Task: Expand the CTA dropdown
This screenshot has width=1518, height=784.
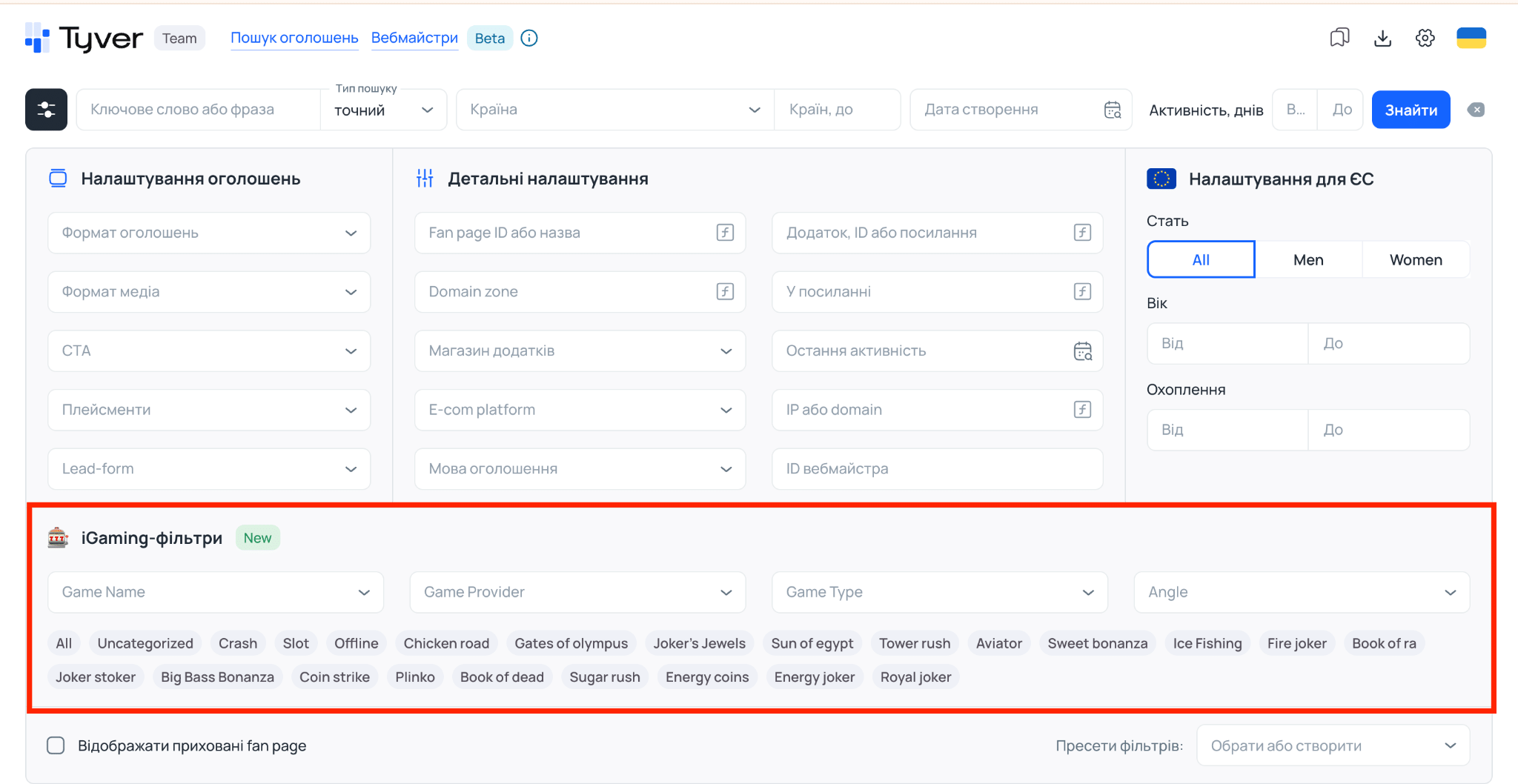Action: pos(209,351)
